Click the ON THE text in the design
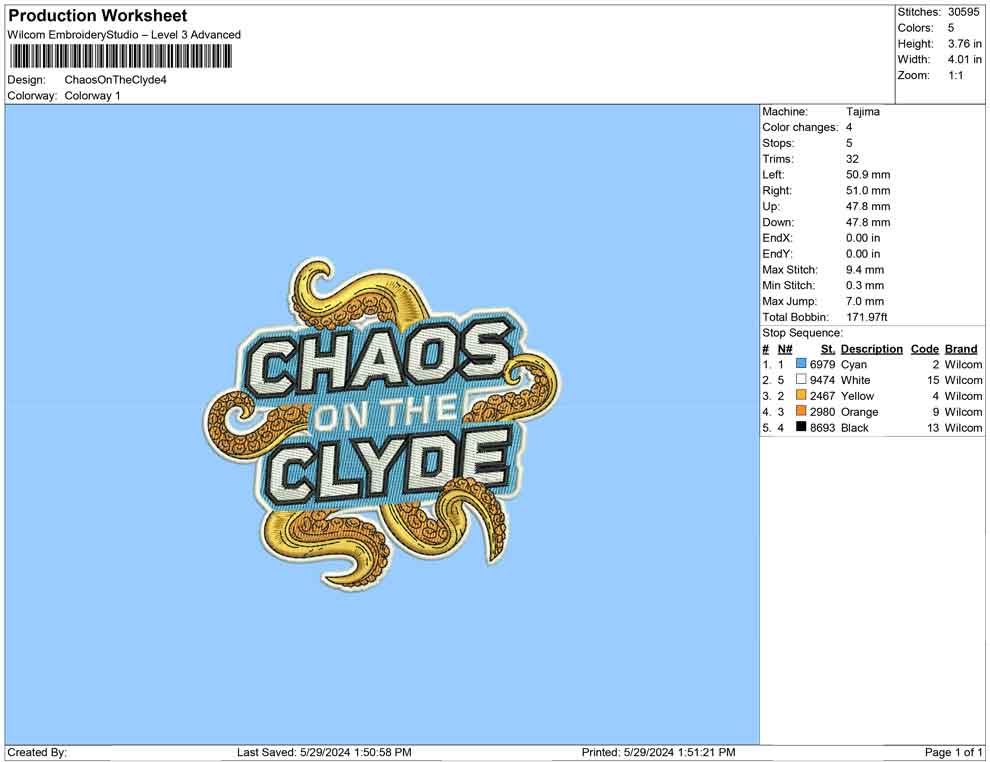This screenshot has width=990, height=762. point(385,413)
